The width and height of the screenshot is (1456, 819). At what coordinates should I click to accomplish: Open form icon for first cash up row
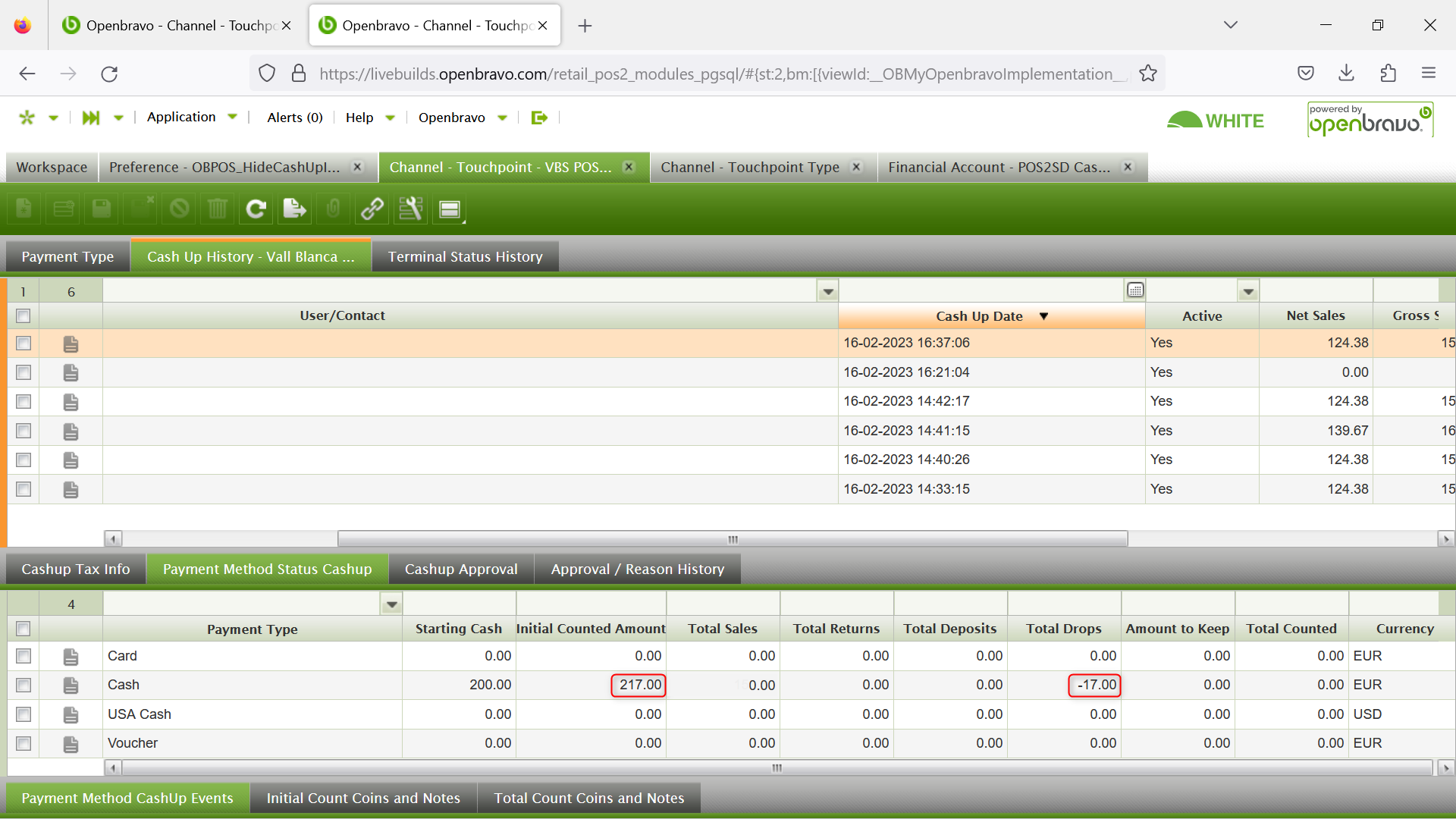pos(71,344)
